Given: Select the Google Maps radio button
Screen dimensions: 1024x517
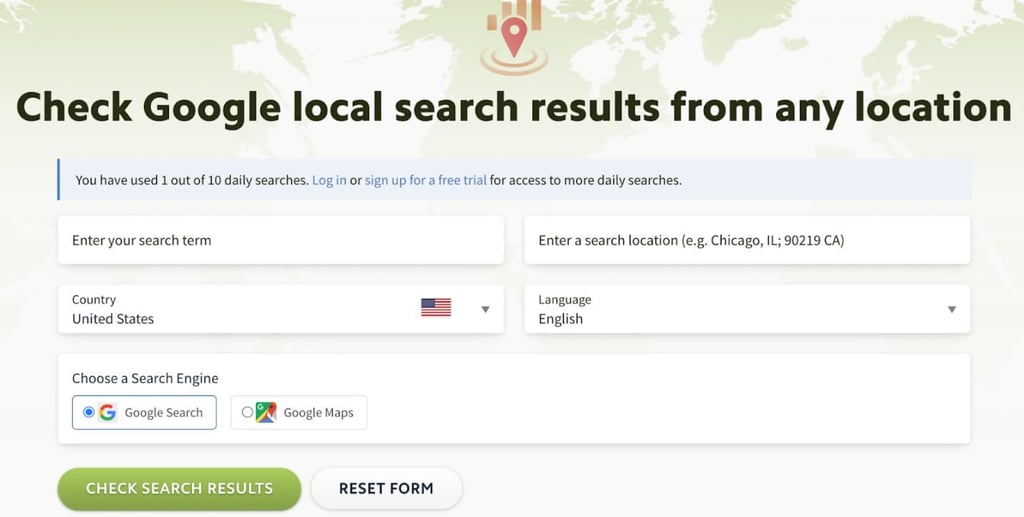Looking at the screenshot, I should [247, 412].
